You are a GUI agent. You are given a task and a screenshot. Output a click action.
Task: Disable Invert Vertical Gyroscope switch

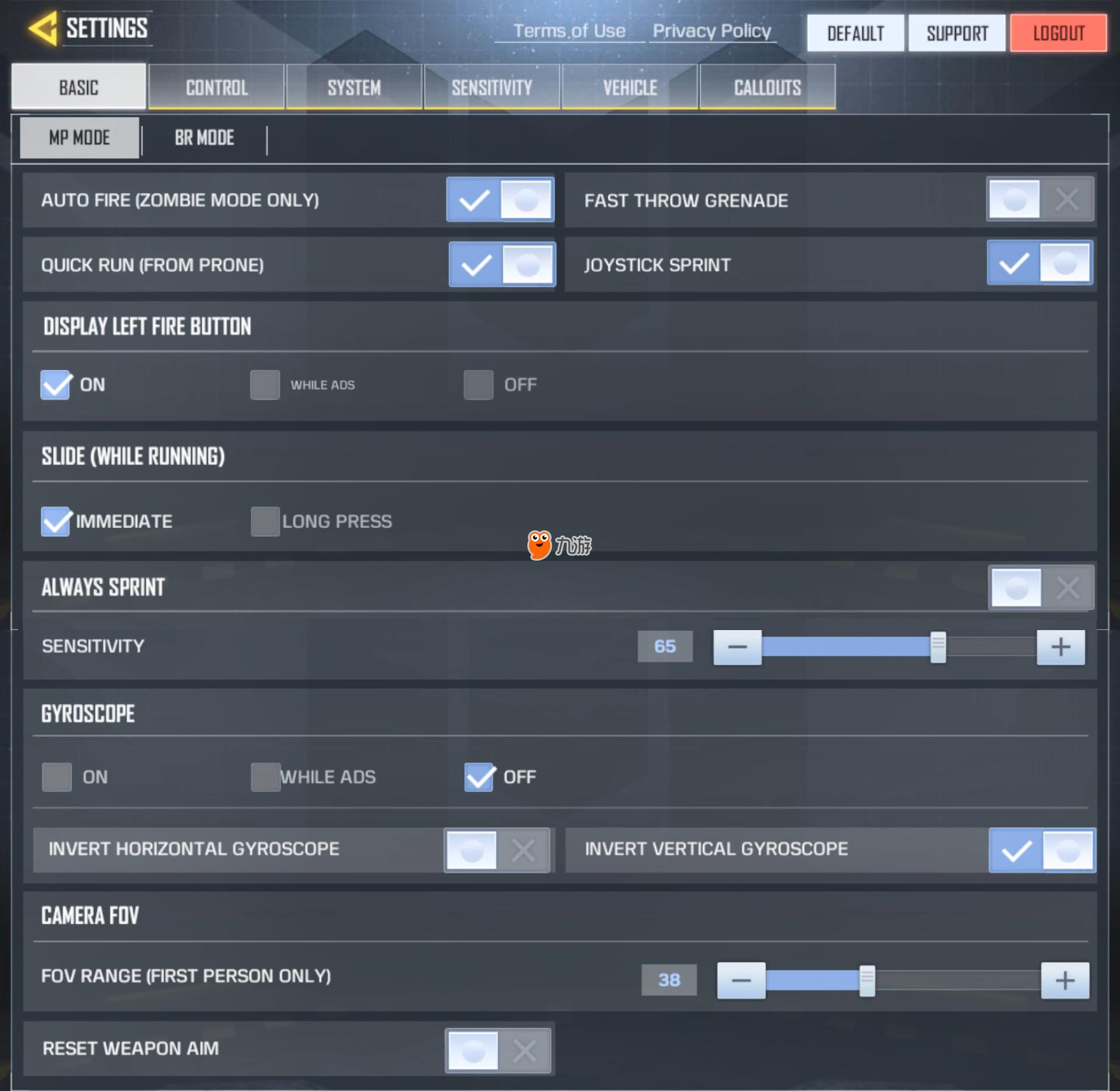point(1042,851)
